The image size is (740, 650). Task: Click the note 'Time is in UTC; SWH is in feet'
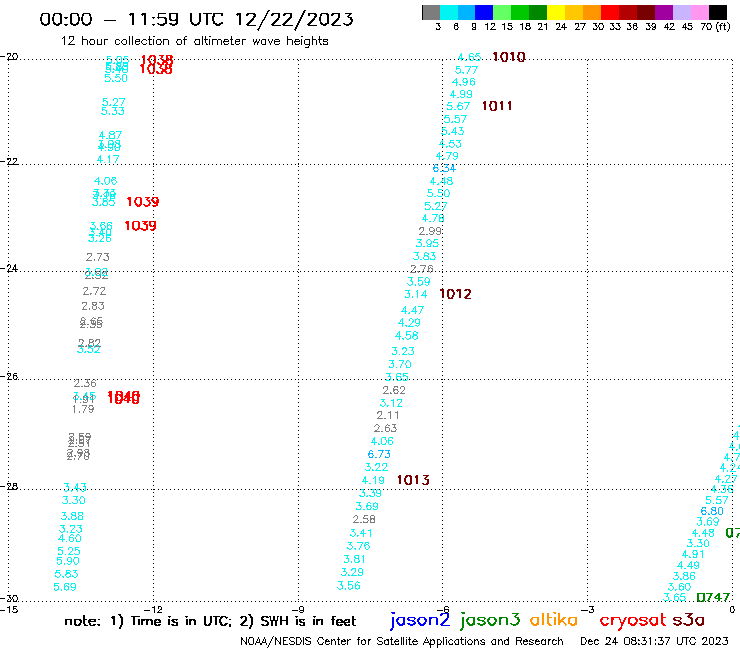[x=210, y=621]
